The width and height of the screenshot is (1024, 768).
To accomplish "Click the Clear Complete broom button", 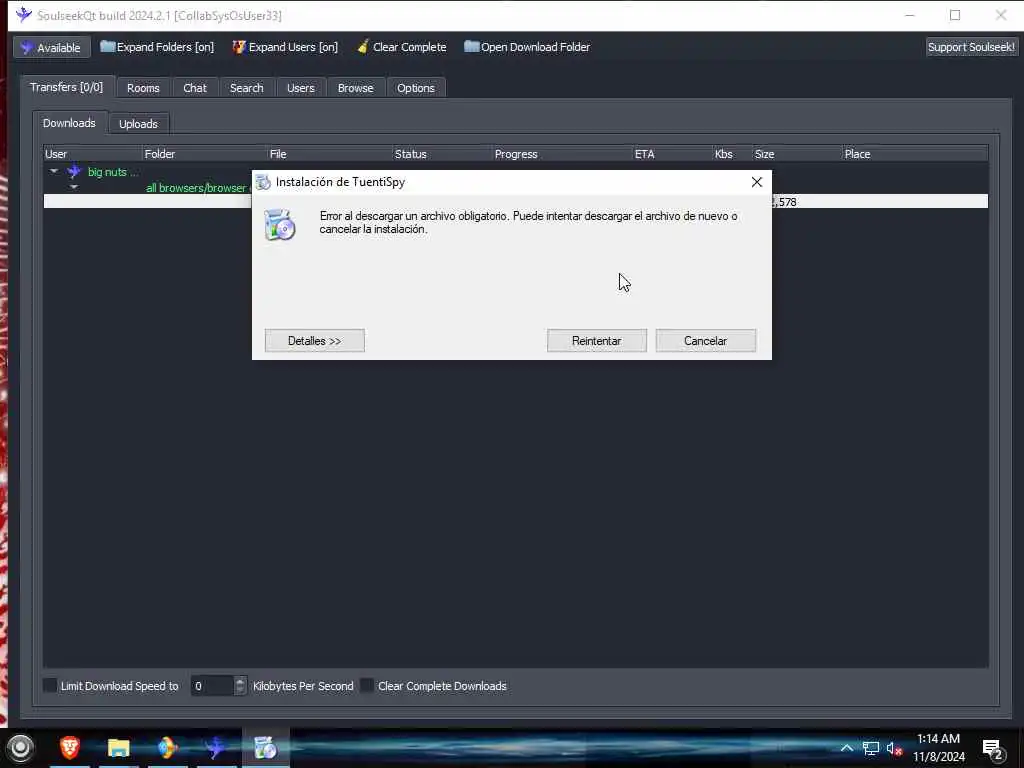I will tap(402, 47).
